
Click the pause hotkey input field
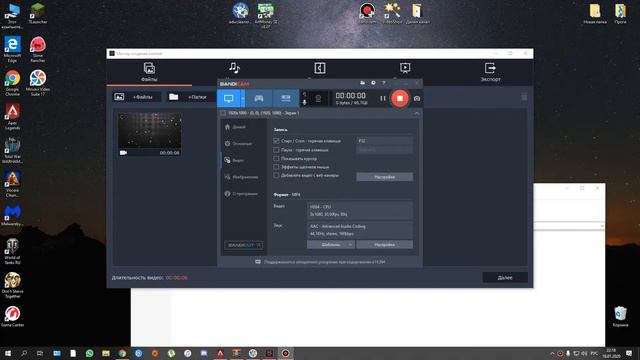point(384,150)
